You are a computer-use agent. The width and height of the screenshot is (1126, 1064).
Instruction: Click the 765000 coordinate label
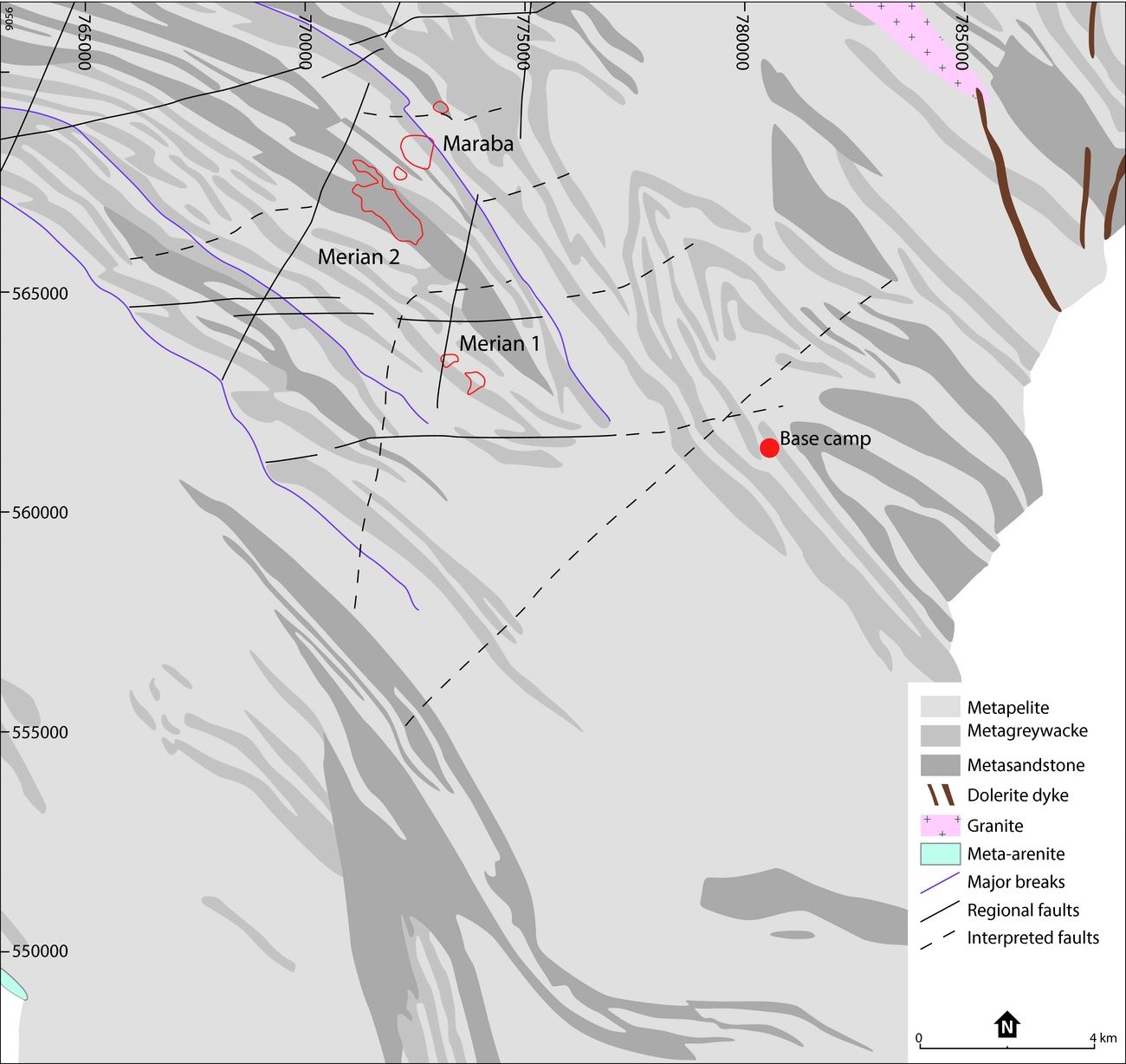coord(83,42)
